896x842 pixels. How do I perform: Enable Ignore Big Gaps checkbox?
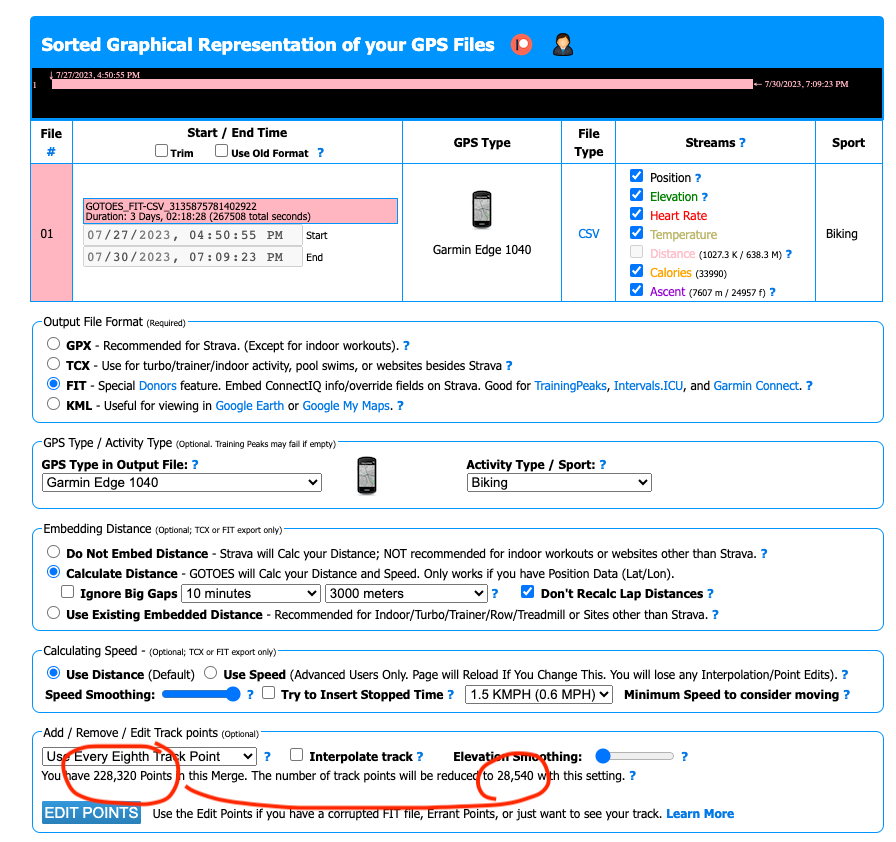[68, 592]
